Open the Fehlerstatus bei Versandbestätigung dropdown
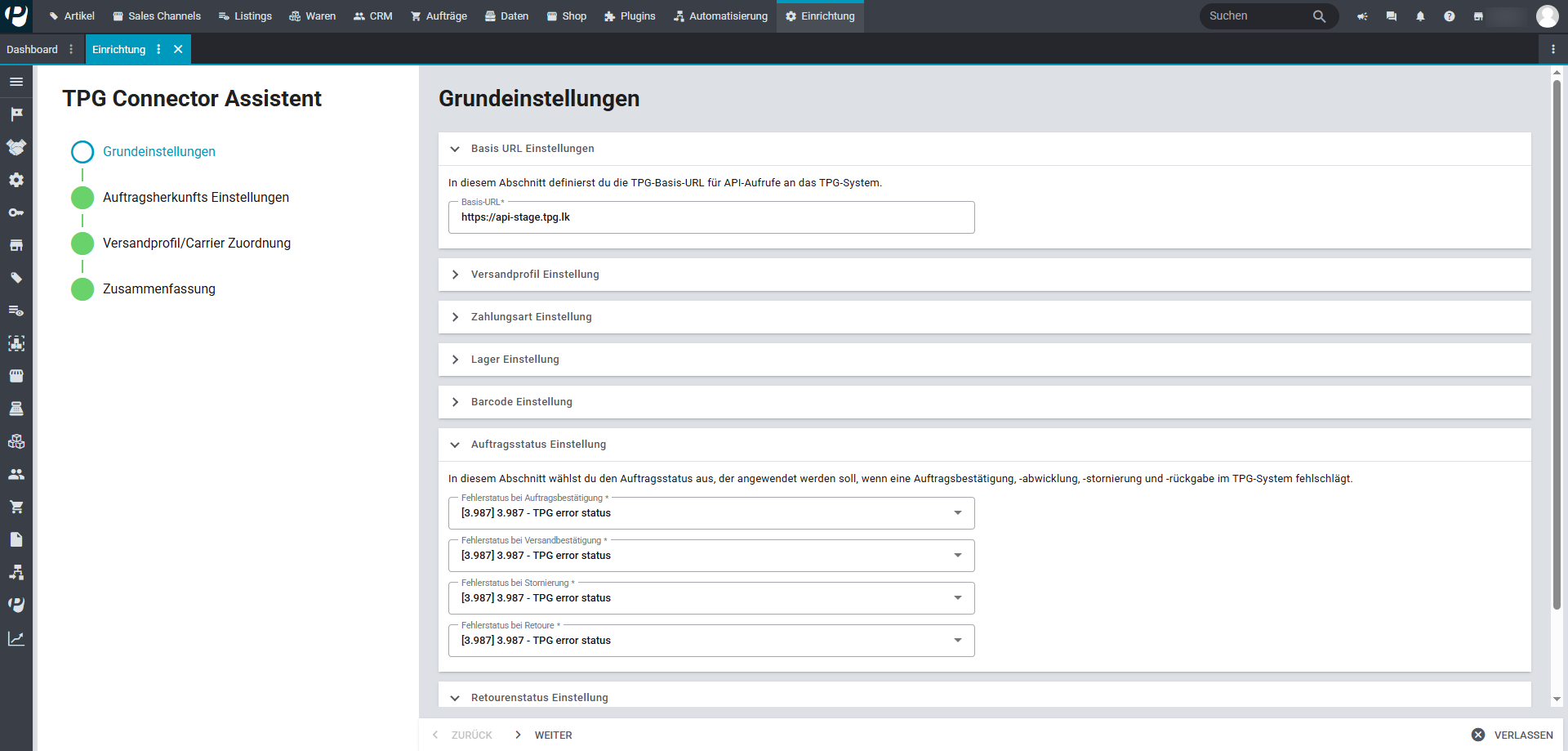1568x751 pixels. pyautogui.click(x=711, y=556)
